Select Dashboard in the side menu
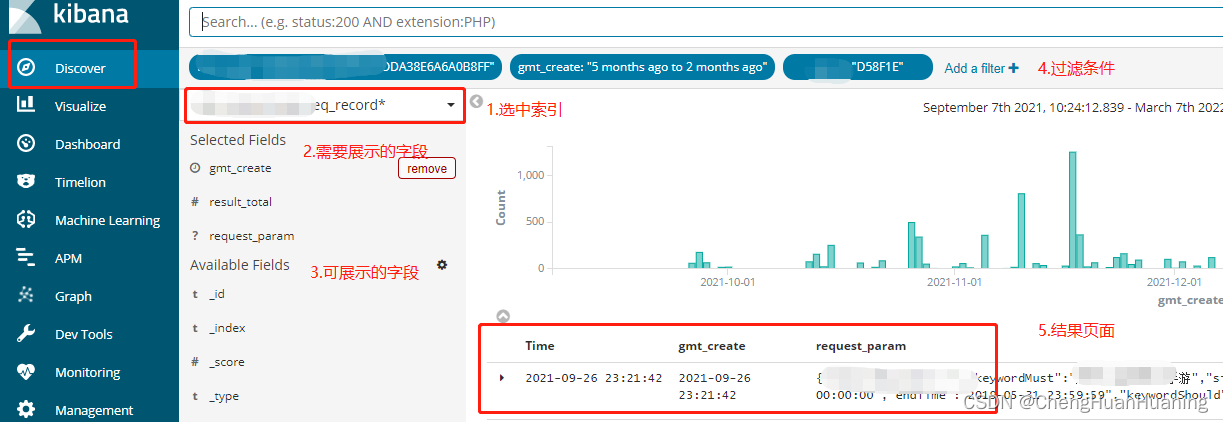 pyautogui.click(x=87, y=144)
